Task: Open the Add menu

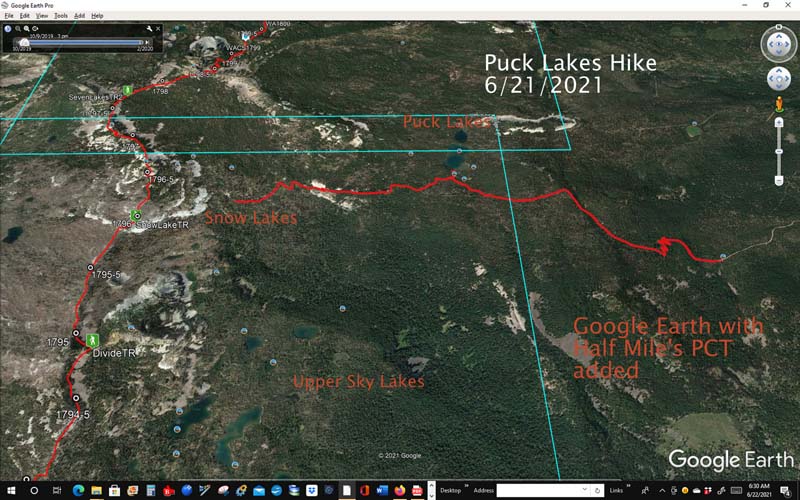Action: click(80, 16)
